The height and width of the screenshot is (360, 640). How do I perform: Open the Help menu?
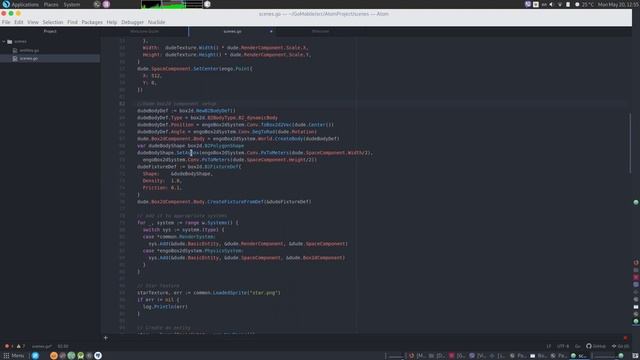111,22
